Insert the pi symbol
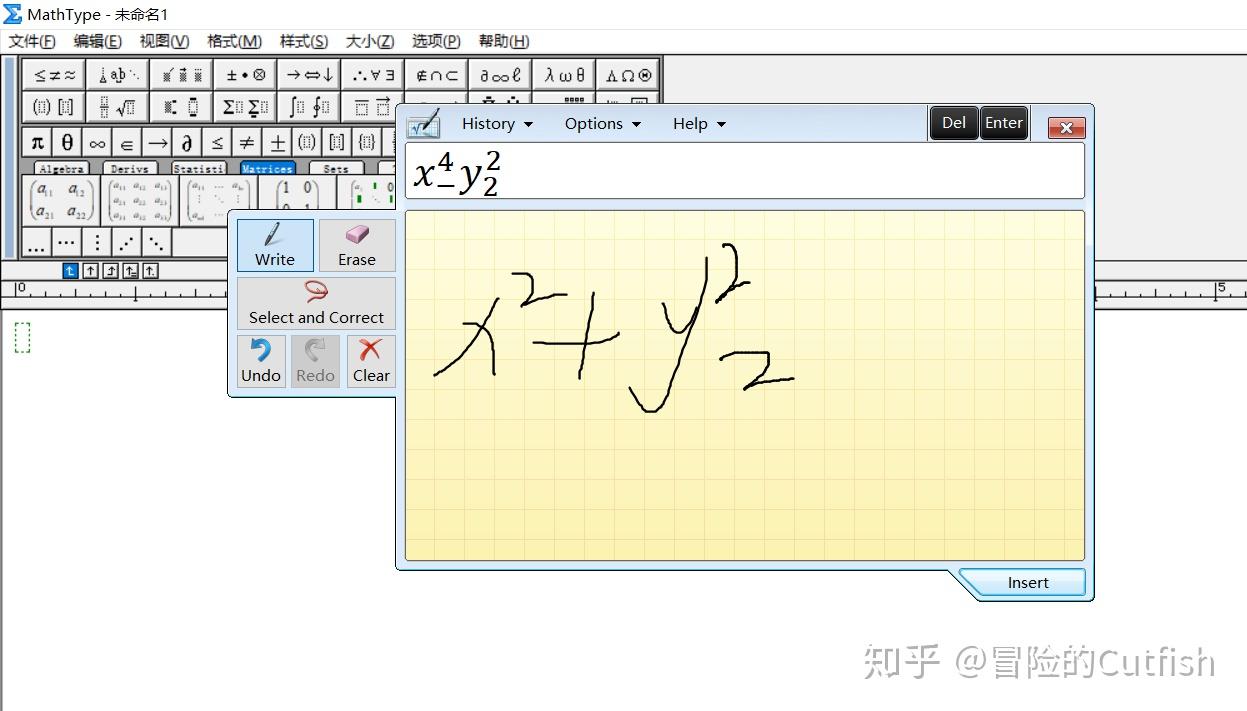 point(37,142)
